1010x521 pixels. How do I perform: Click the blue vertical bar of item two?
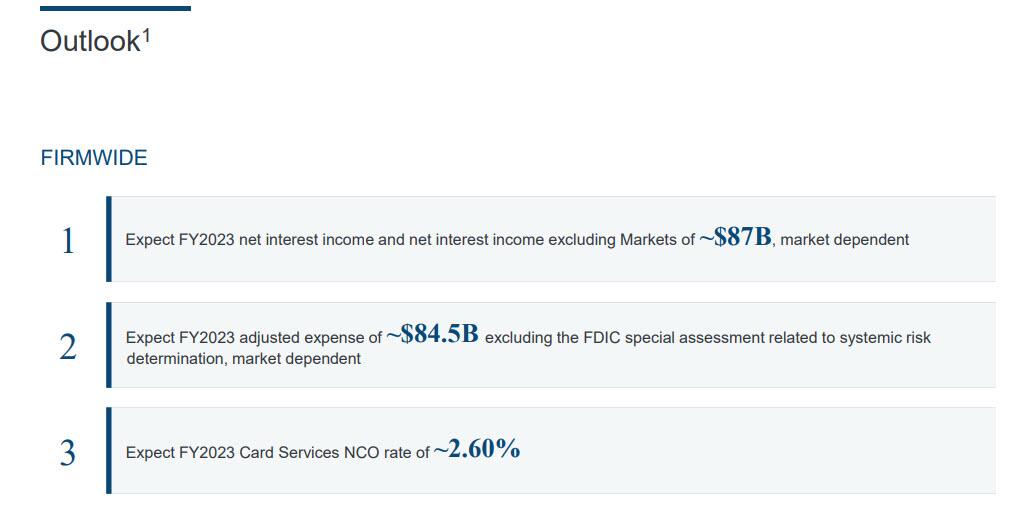pyautogui.click(x=109, y=345)
